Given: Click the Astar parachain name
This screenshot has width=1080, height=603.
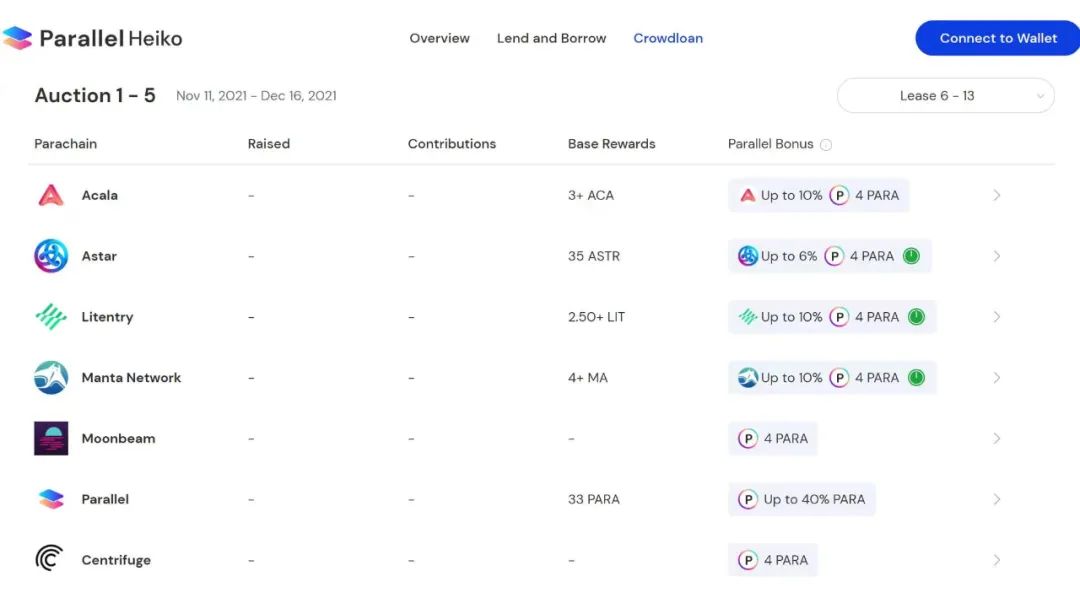Looking at the screenshot, I should (x=99, y=256).
